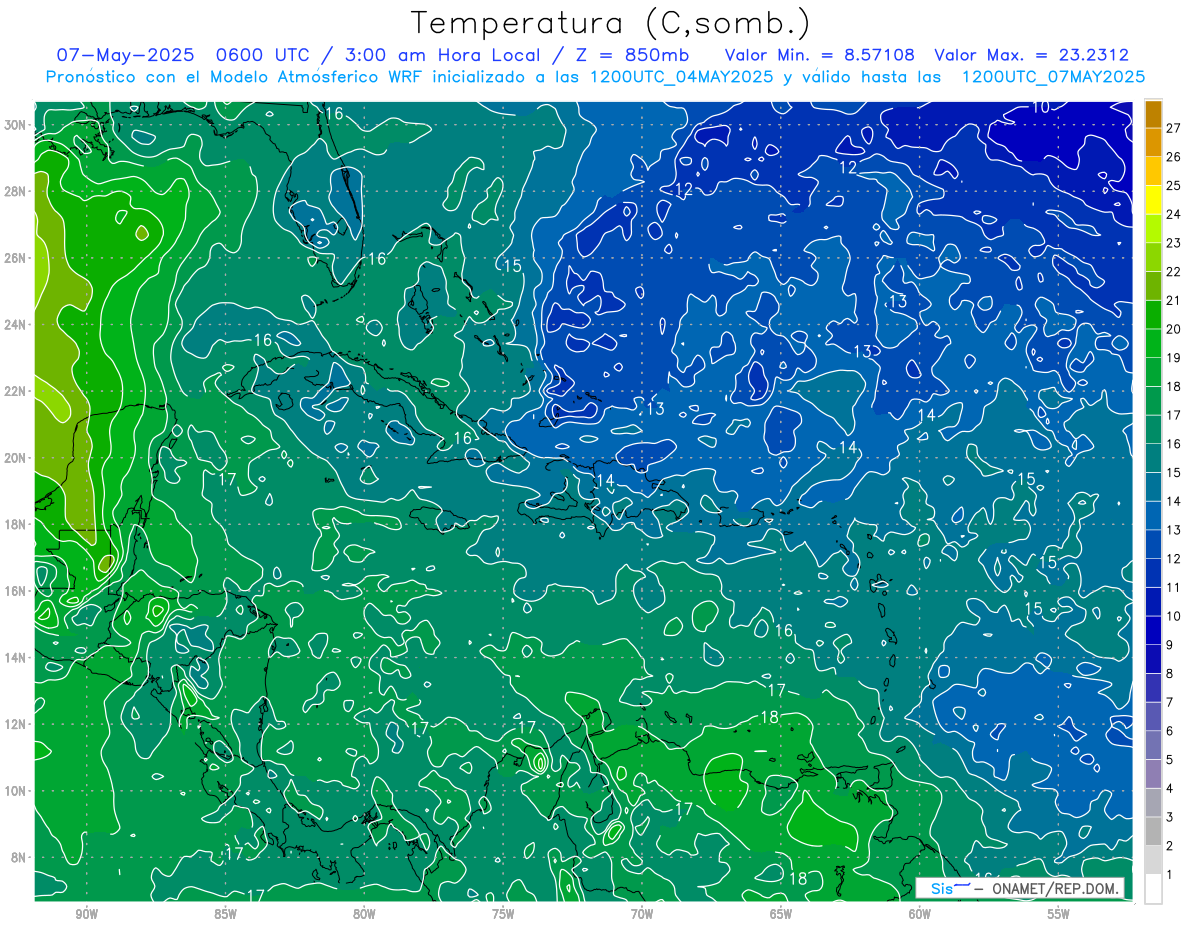Click the 85W longitude axis label
Image resolution: width=1200 pixels, height=927 pixels.
tap(225, 914)
